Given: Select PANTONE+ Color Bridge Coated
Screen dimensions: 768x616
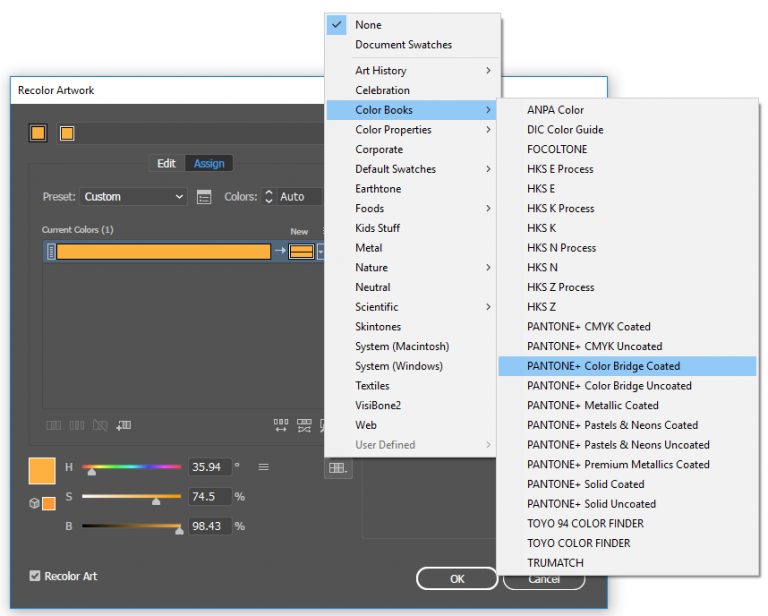Looking at the screenshot, I should pyautogui.click(x=627, y=366).
